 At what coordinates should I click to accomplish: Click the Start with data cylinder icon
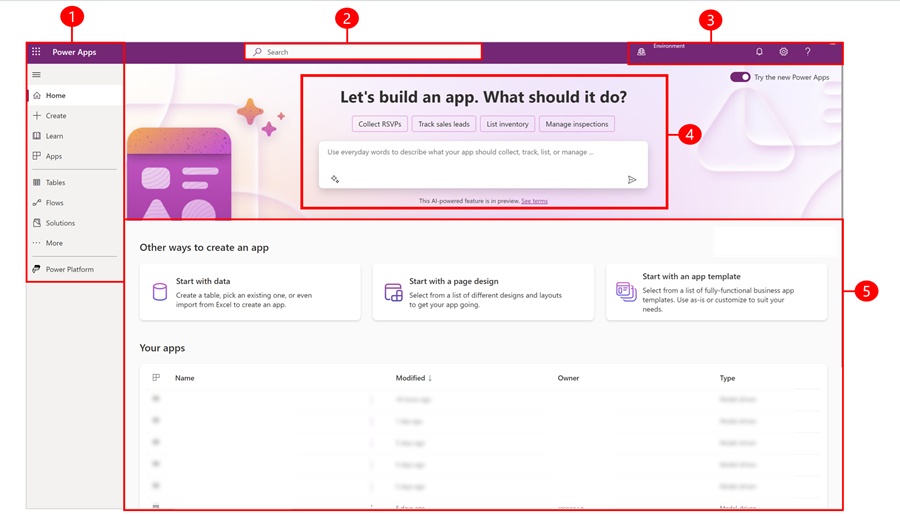(x=160, y=292)
